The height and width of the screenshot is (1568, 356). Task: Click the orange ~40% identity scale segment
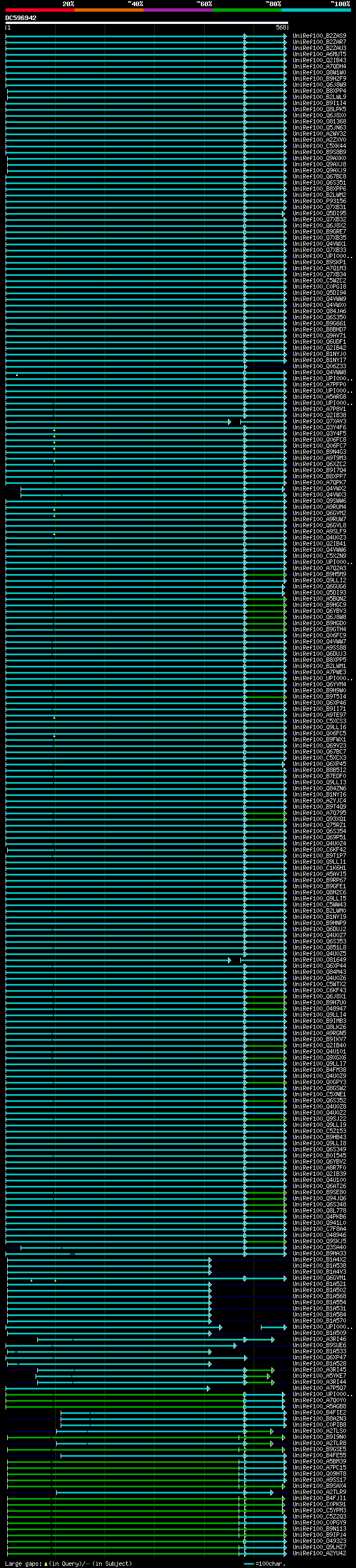click(109, 10)
